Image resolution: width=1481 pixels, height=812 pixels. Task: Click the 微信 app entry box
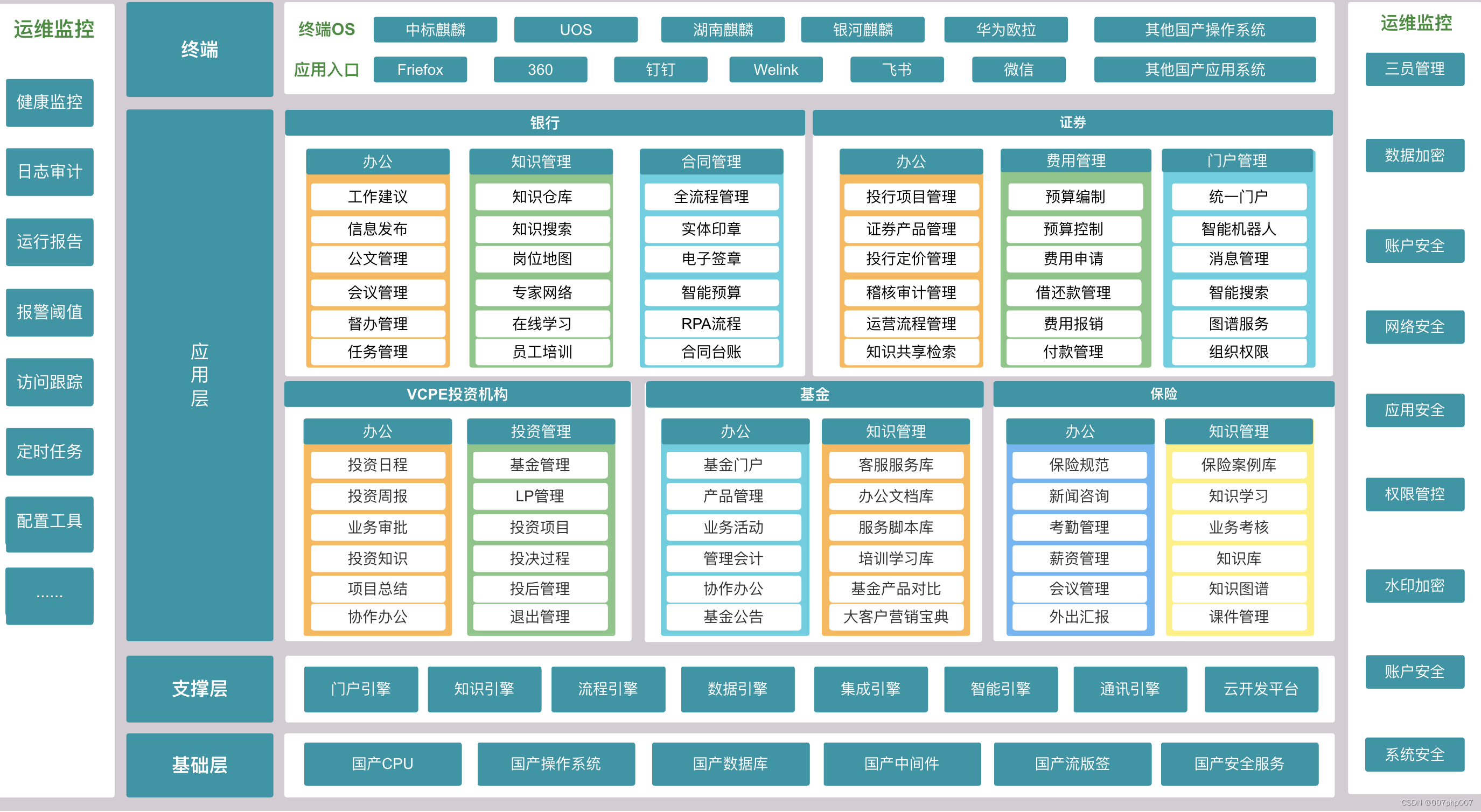(1018, 69)
